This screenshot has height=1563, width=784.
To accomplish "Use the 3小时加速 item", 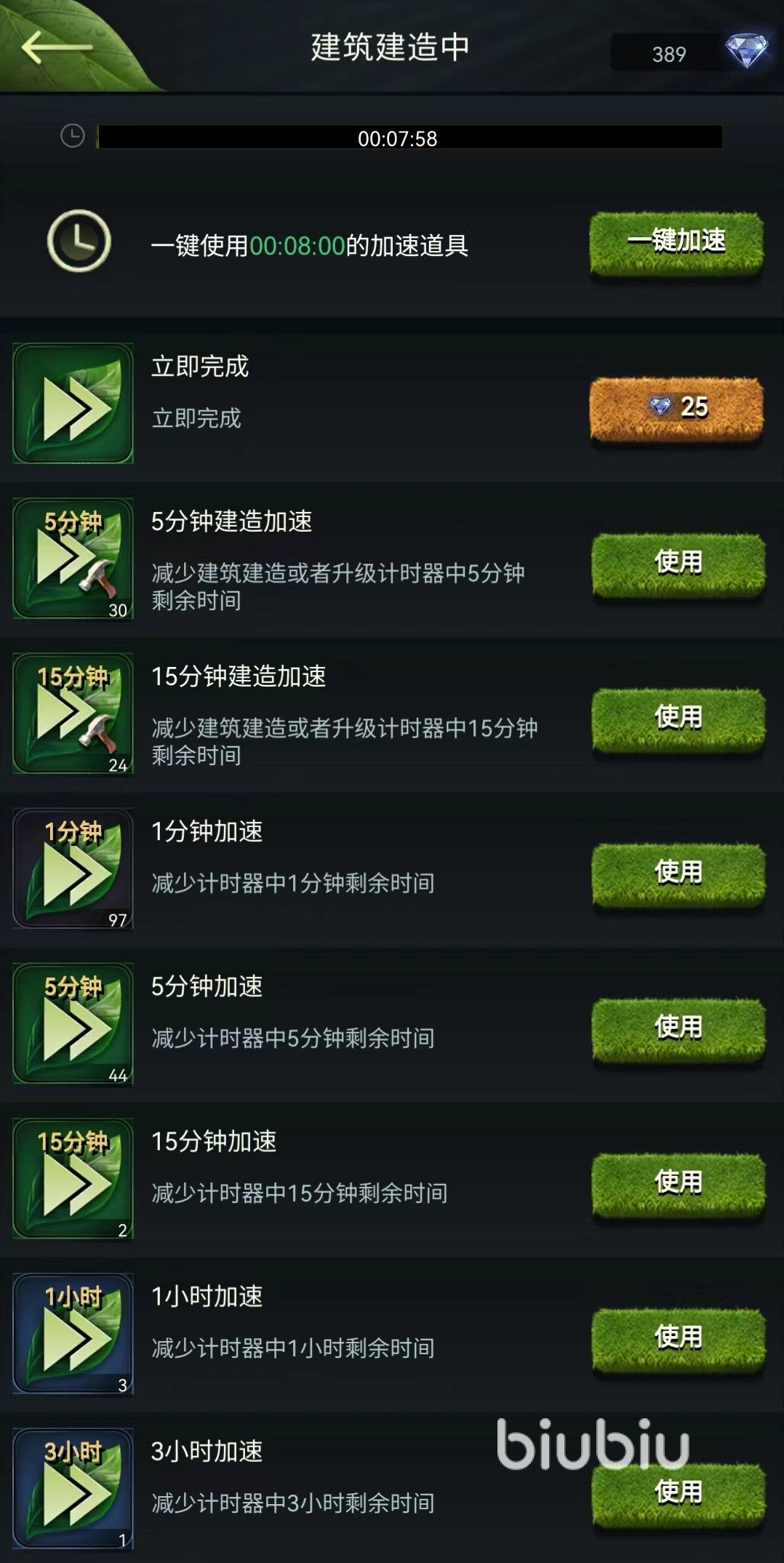I will coord(678,1495).
